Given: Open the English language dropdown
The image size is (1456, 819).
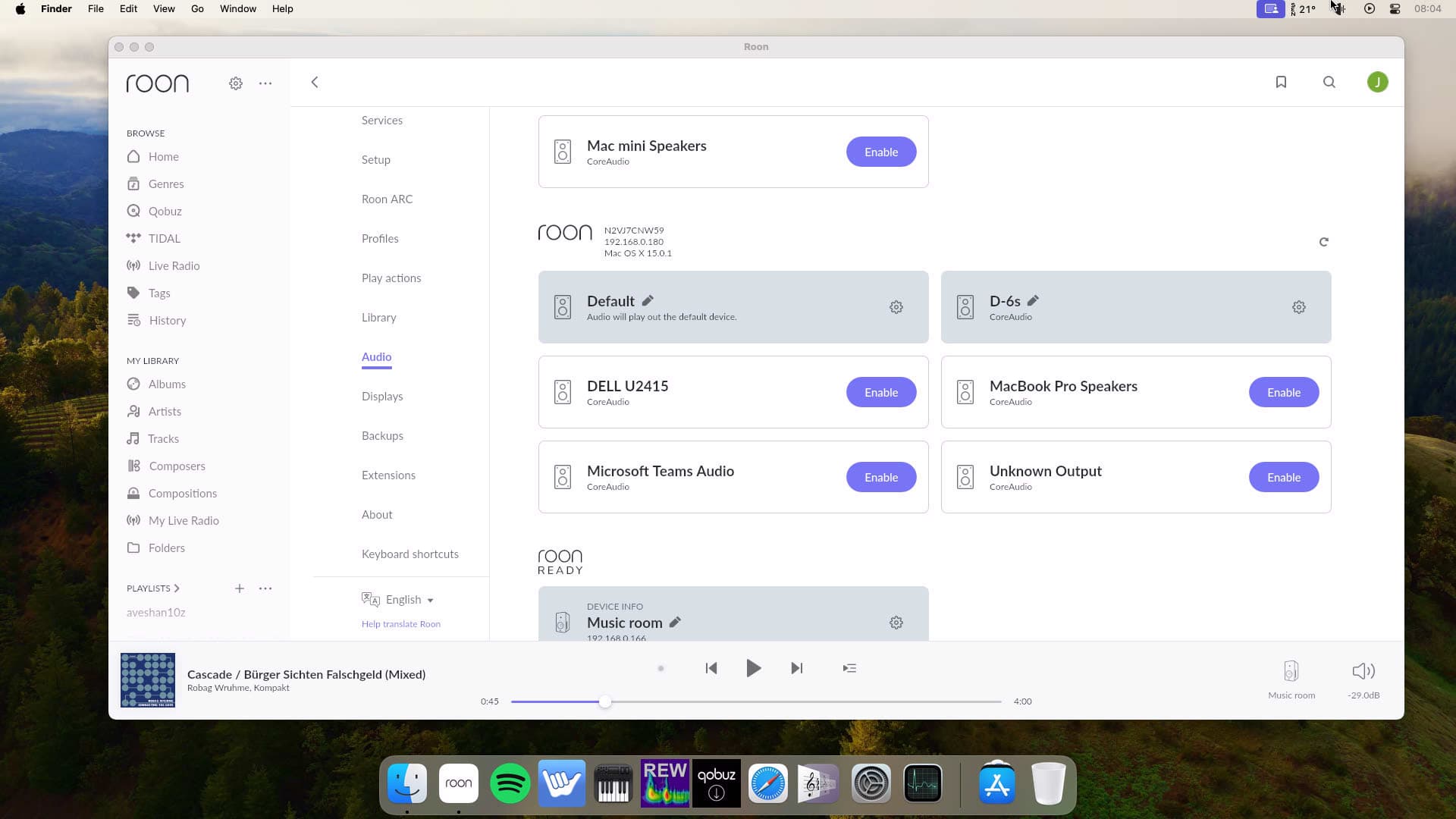Looking at the screenshot, I should tap(398, 600).
